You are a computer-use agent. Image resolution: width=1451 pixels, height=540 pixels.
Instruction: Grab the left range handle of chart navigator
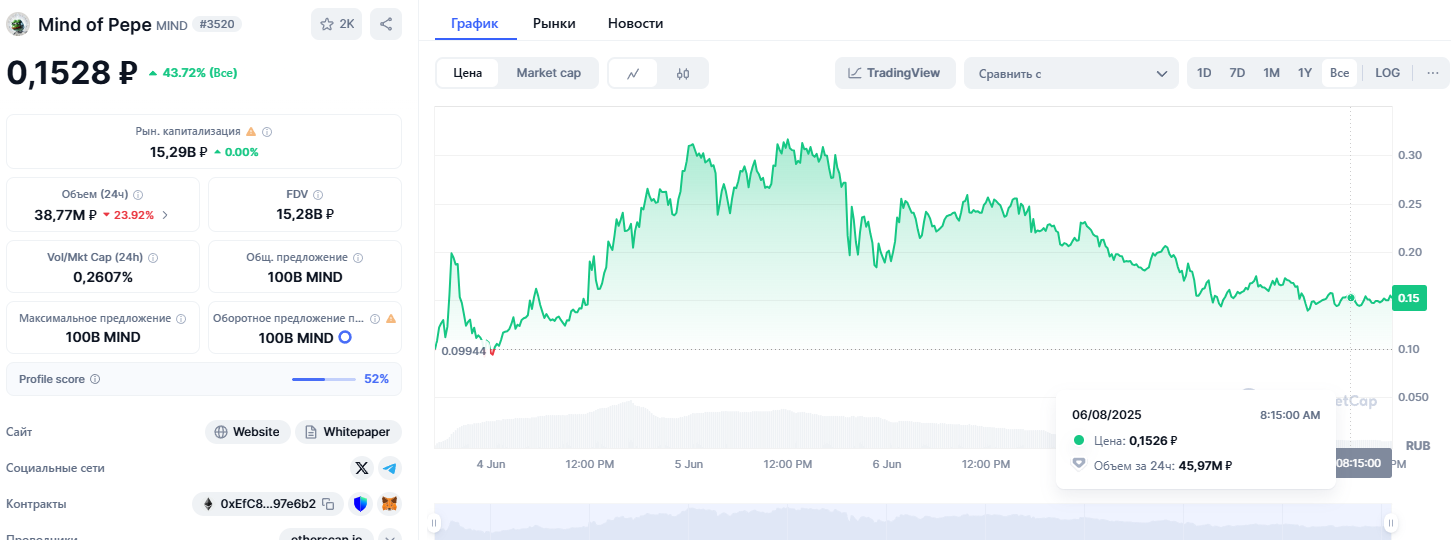pyautogui.click(x=435, y=523)
